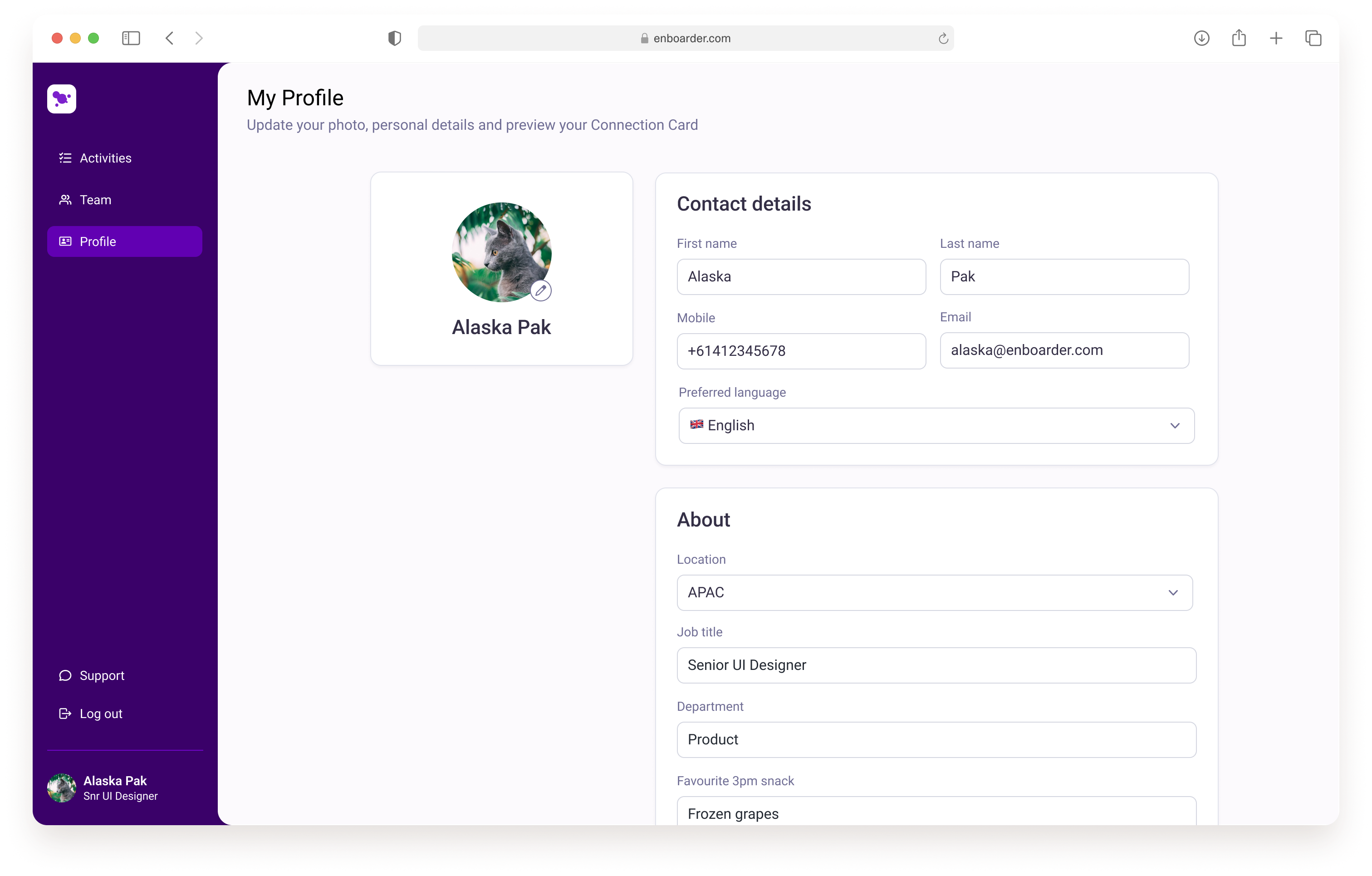The image size is (1372, 876).
Task: Reload the page with refresh icon
Action: click(x=943, y=39)
